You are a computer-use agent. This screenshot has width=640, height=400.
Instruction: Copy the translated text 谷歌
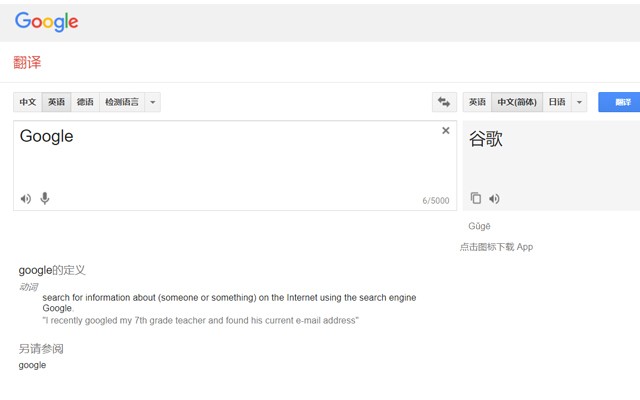coord(476,199)
